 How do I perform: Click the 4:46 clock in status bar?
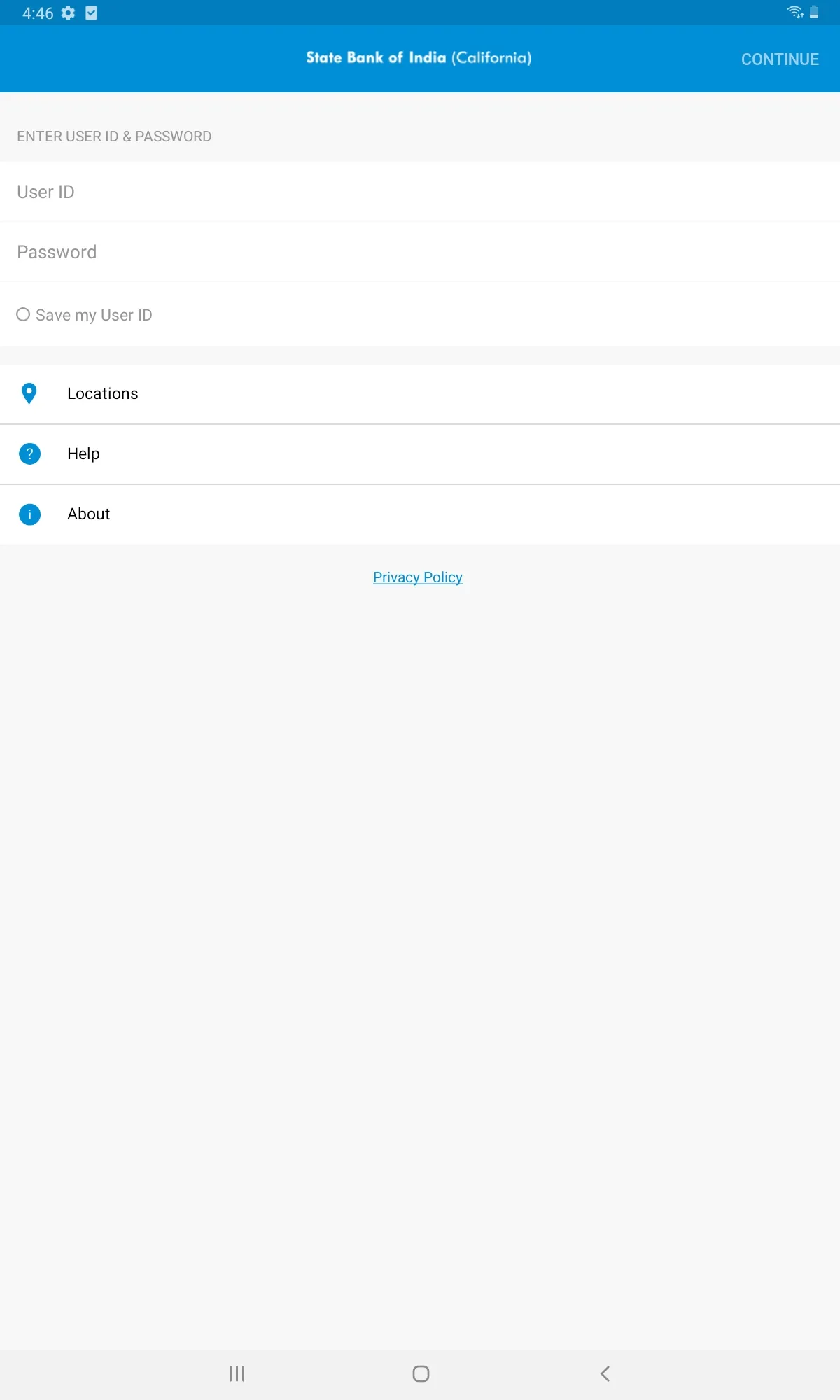click(38, 13)
